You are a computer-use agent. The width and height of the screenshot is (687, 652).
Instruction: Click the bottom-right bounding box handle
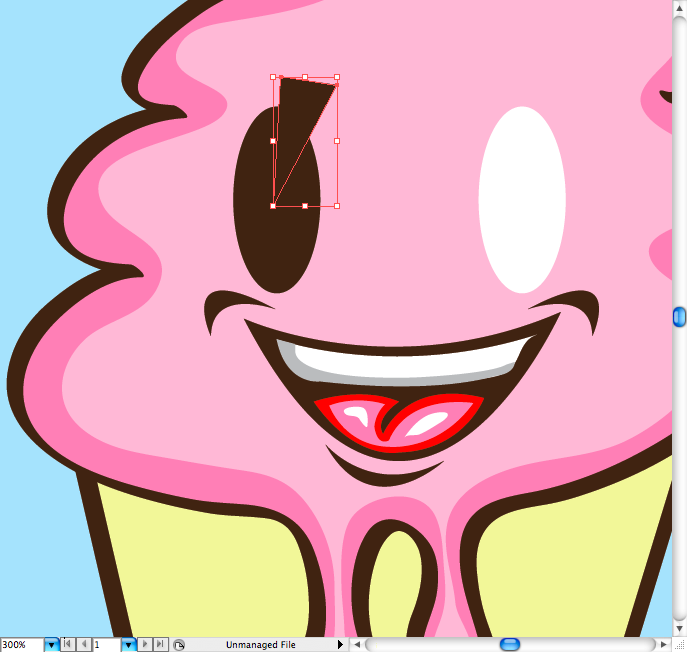pyautogui.click(x=337, y=206)
